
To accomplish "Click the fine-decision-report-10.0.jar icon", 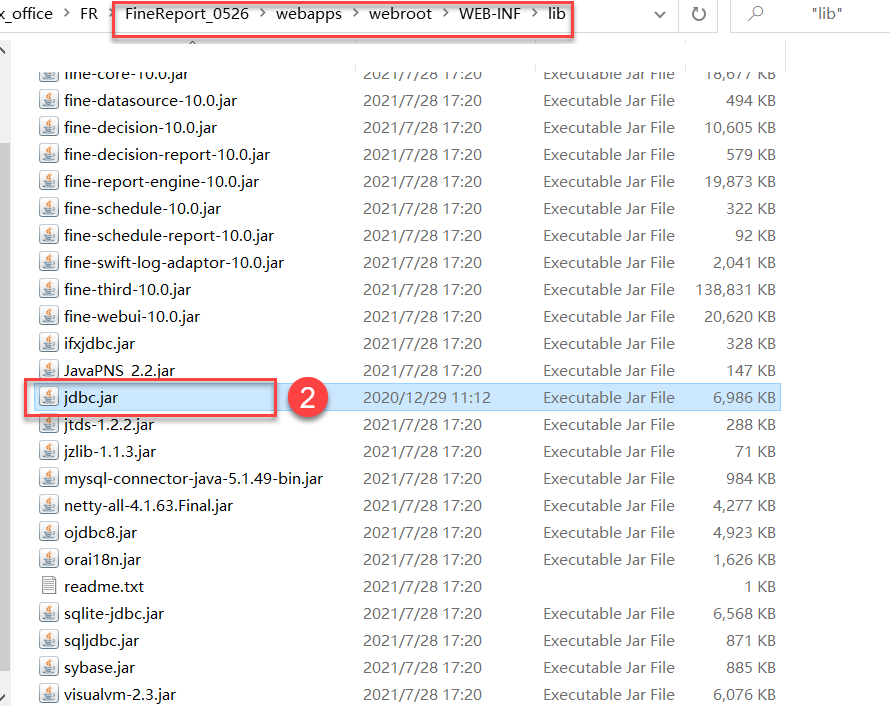I will (x=49, y=154).
